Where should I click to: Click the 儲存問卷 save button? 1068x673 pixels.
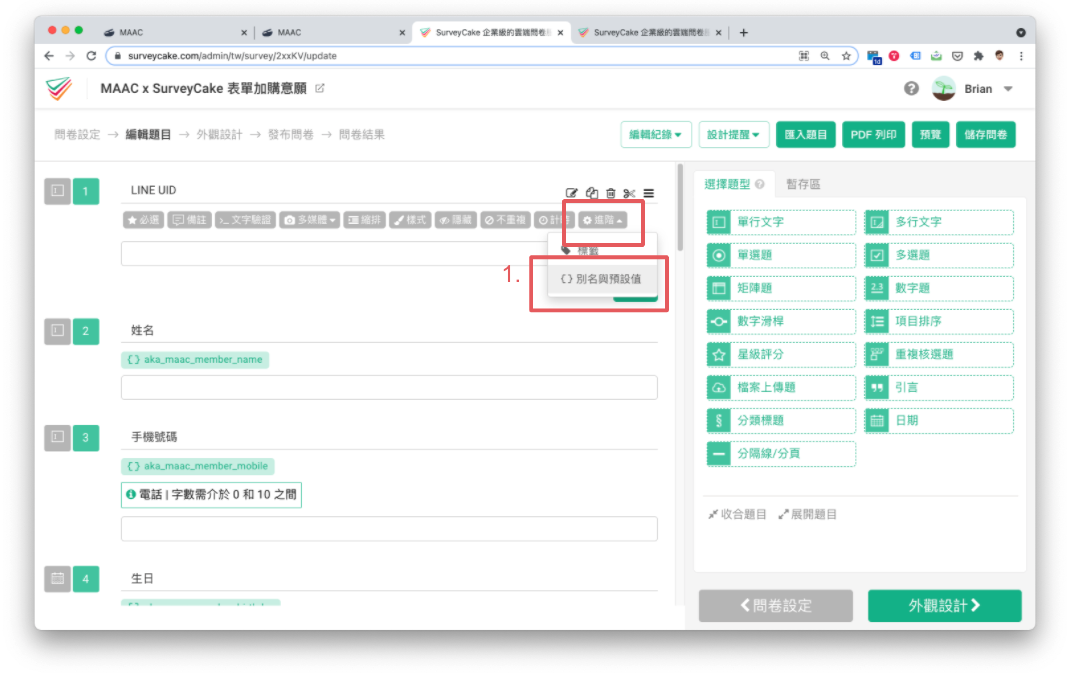pyautogui.click(x=986, y=134)
